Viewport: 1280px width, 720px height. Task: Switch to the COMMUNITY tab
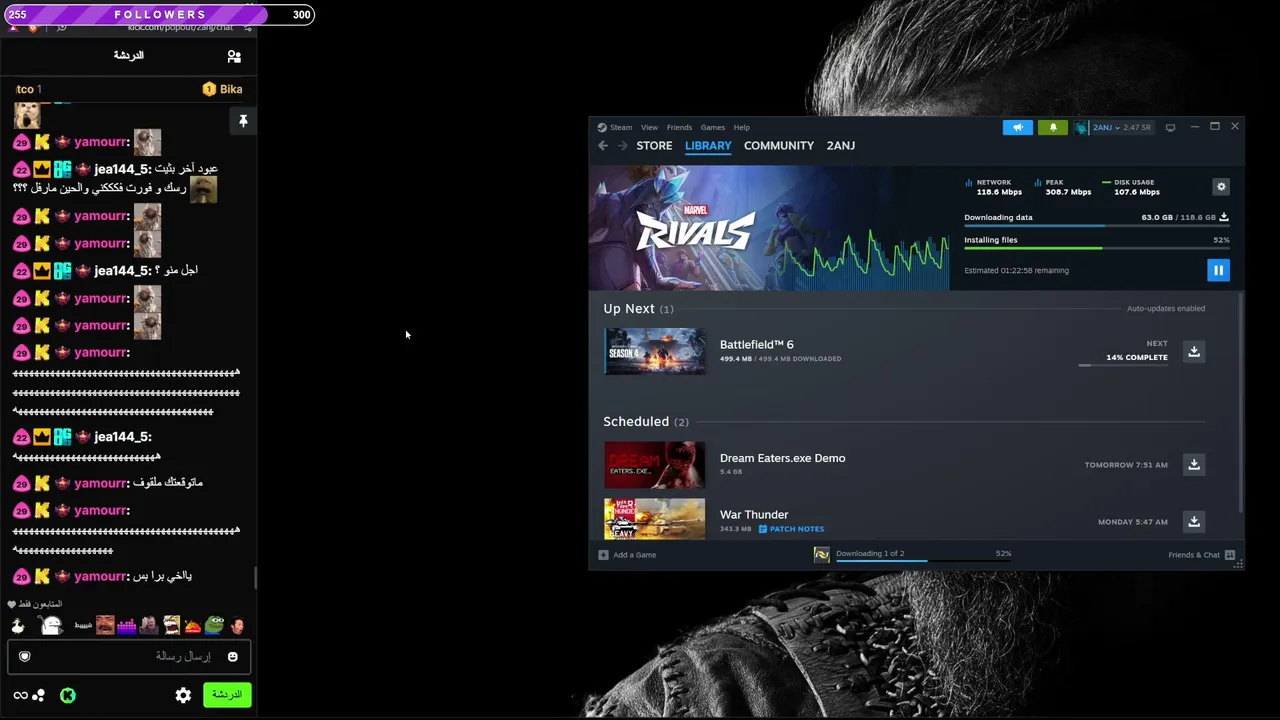pos(779,146)
